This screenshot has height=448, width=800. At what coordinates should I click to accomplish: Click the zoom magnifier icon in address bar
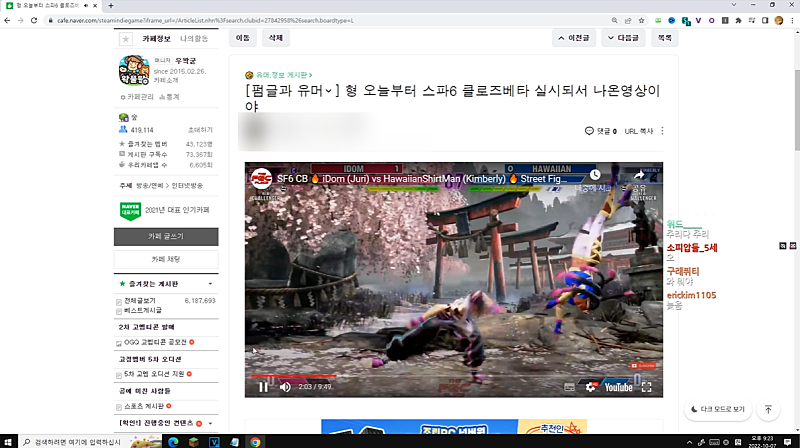click(x=614, y=20)
